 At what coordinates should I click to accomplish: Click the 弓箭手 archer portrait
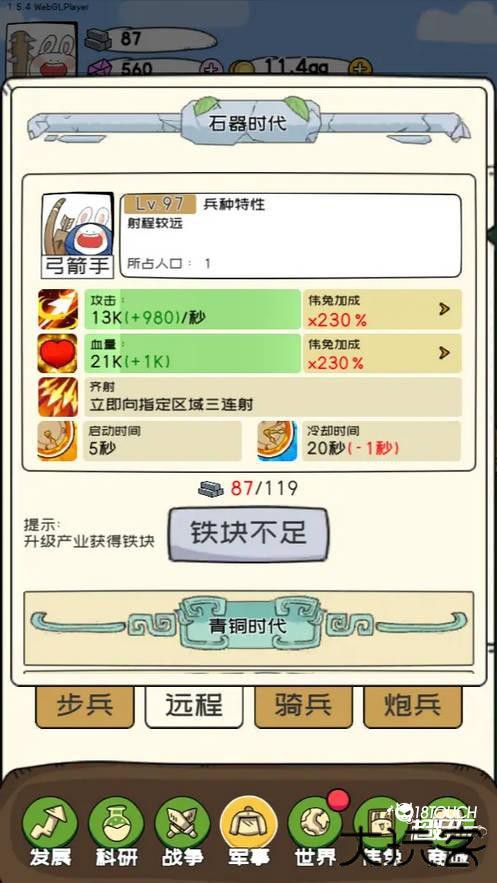pos(77,235)
